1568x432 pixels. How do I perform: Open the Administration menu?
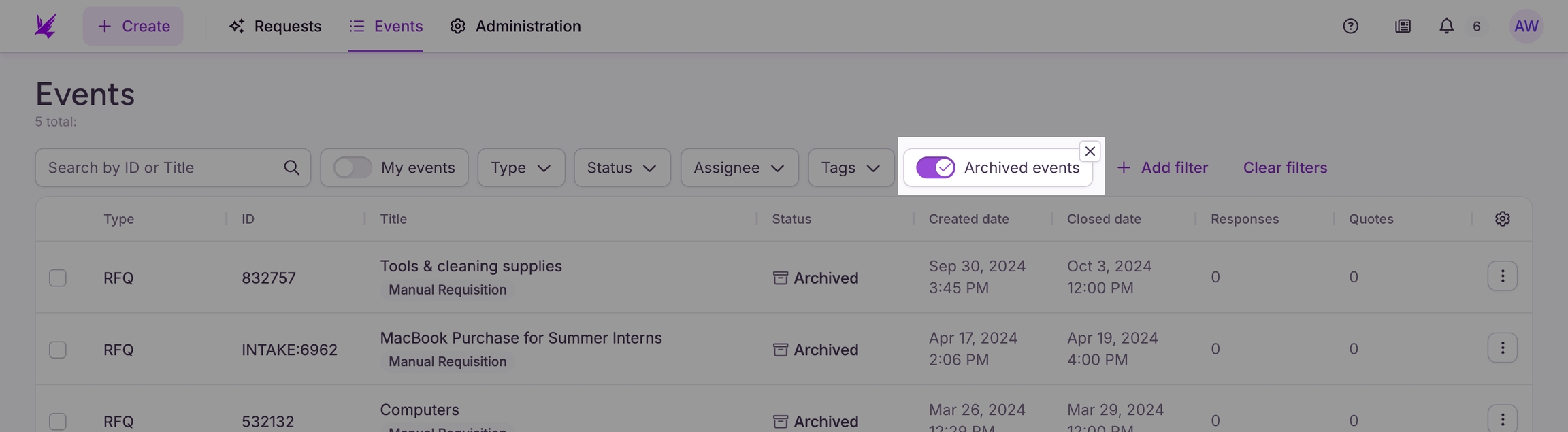(515, 26)
